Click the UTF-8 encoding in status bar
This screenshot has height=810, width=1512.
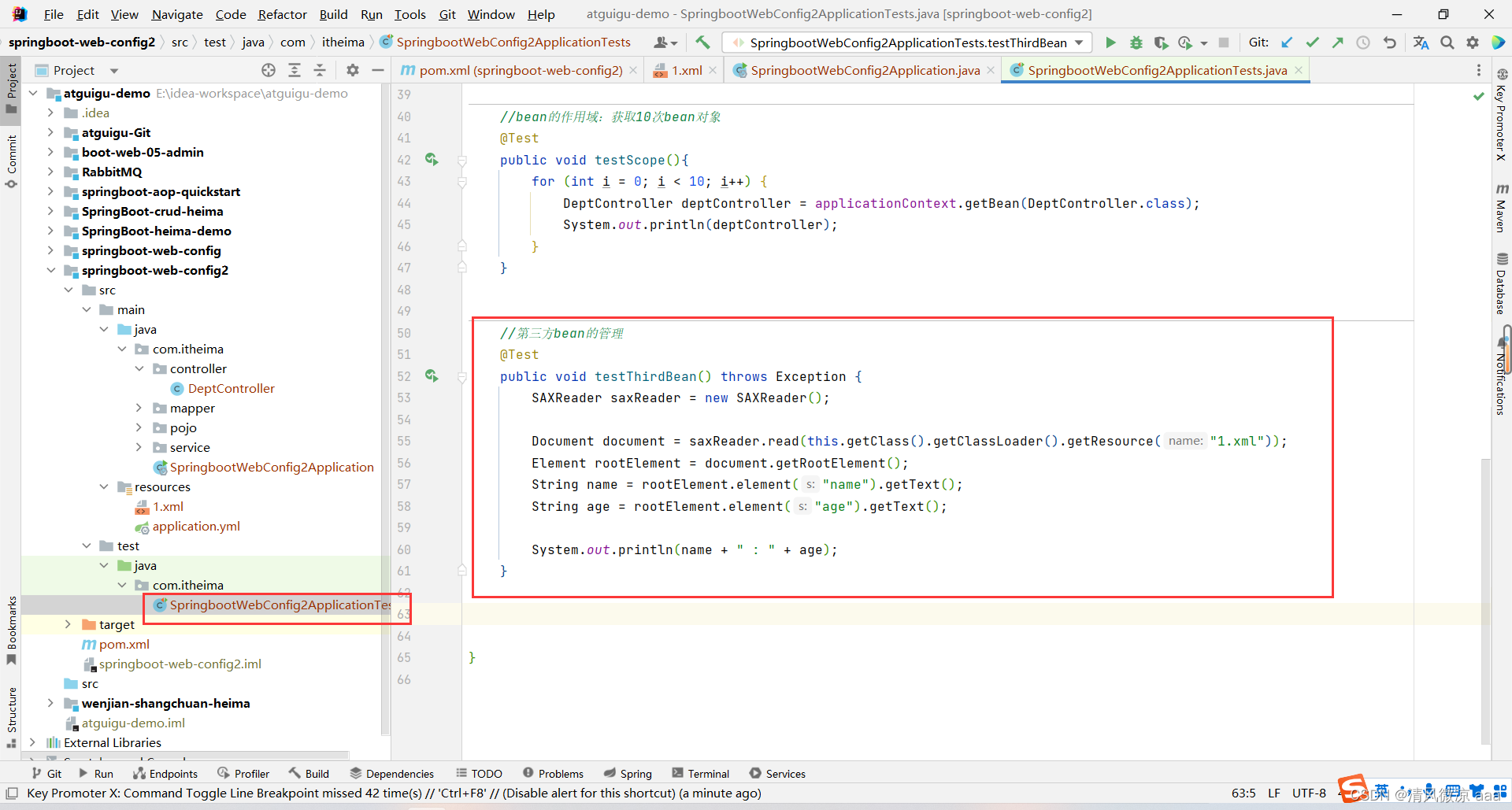[1309, 793]
